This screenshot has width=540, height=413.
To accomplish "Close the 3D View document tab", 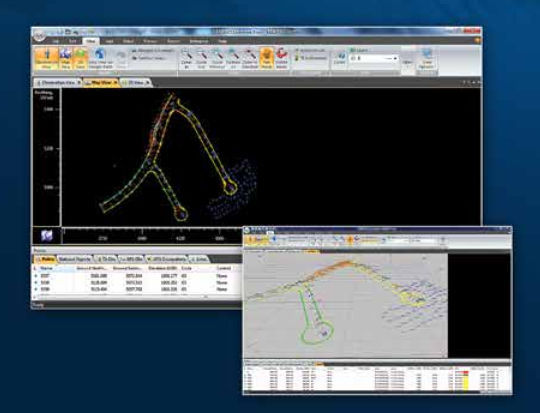I will (147, 83).
